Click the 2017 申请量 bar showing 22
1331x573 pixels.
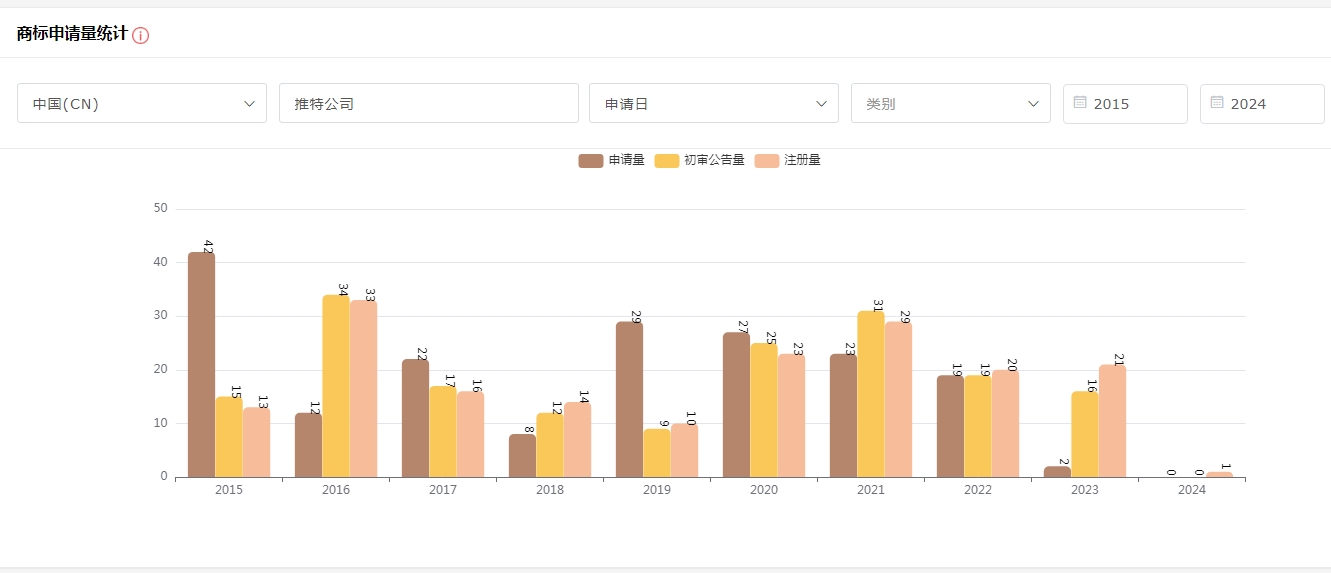415,418
